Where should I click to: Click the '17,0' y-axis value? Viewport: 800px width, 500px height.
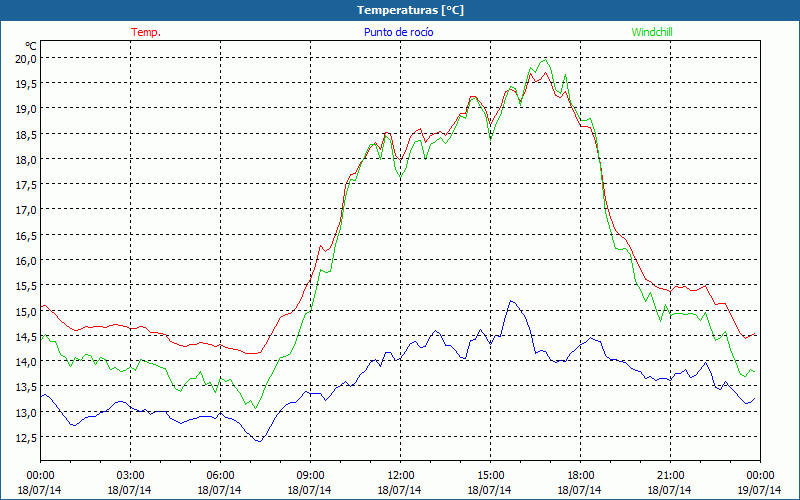(x=26, y=210)
